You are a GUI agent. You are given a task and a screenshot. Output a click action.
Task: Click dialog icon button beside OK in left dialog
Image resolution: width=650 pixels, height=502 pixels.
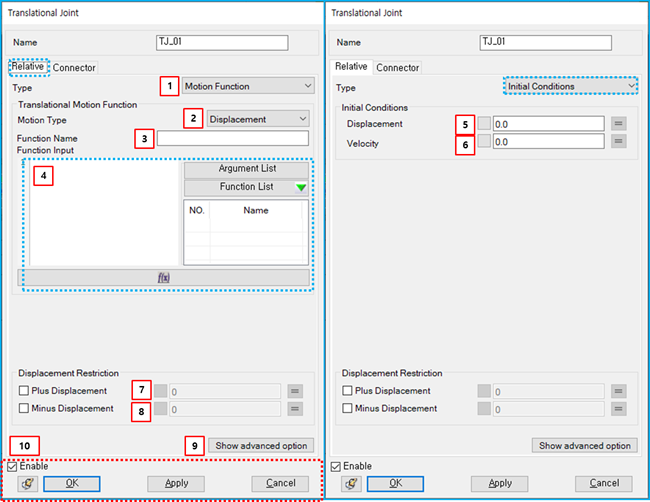(27, 483)
